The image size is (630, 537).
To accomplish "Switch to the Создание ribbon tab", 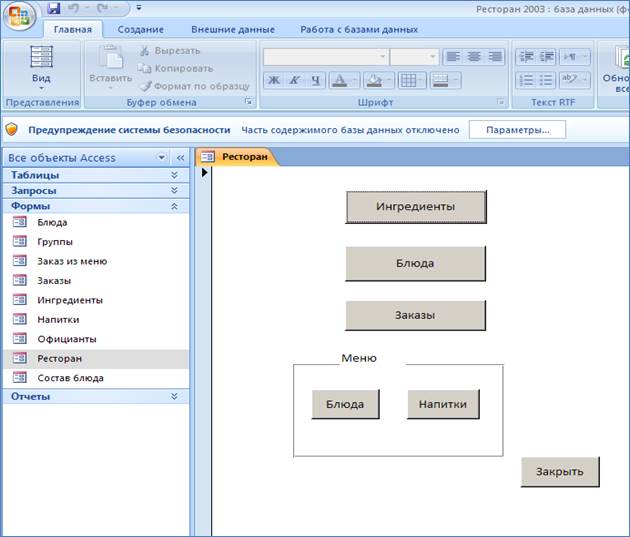I will click(140, 30).
